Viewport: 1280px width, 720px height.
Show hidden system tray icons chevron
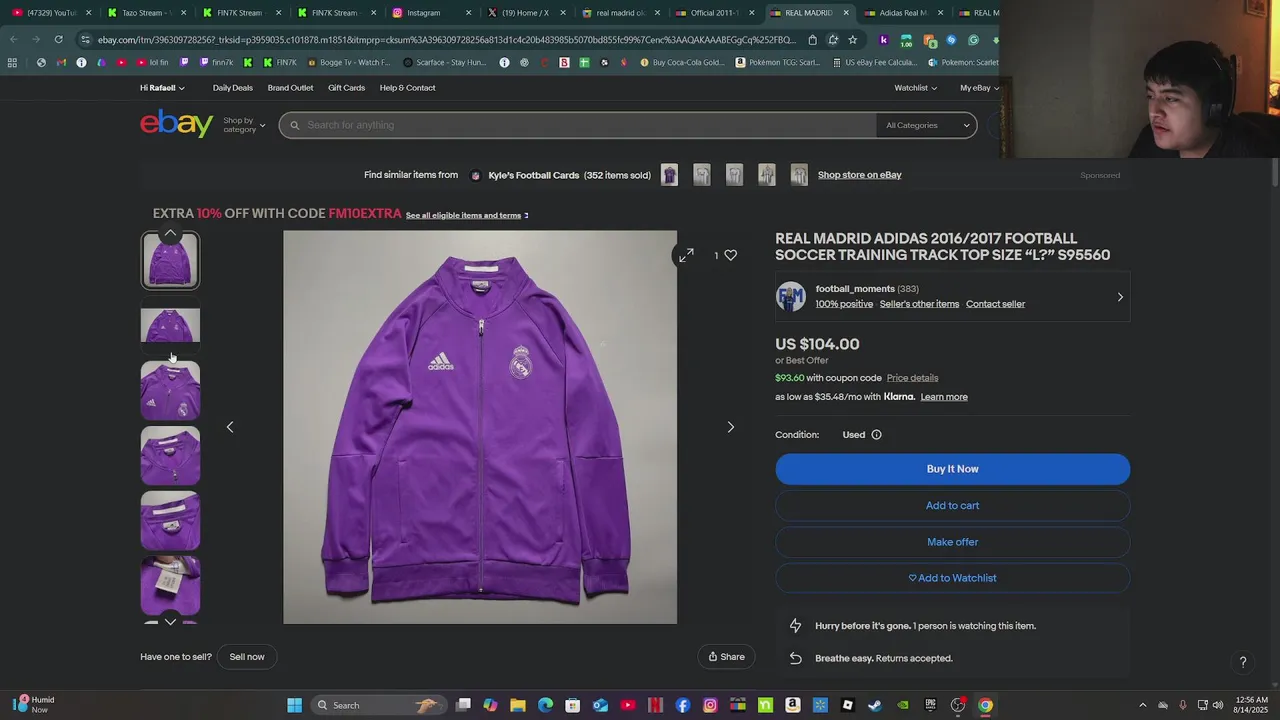pyautogui.click(x=1143, y=705)
